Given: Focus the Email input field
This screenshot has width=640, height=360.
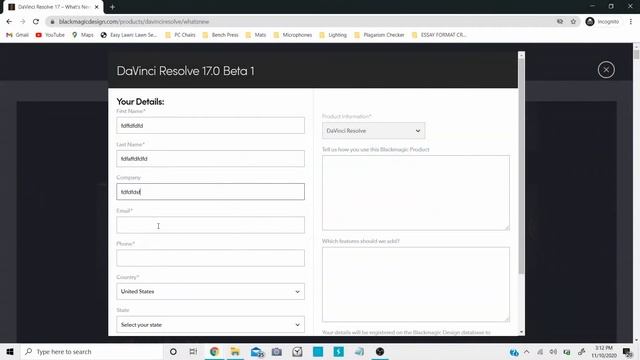Looking at the screenshot, I should (x=210, y=225).
